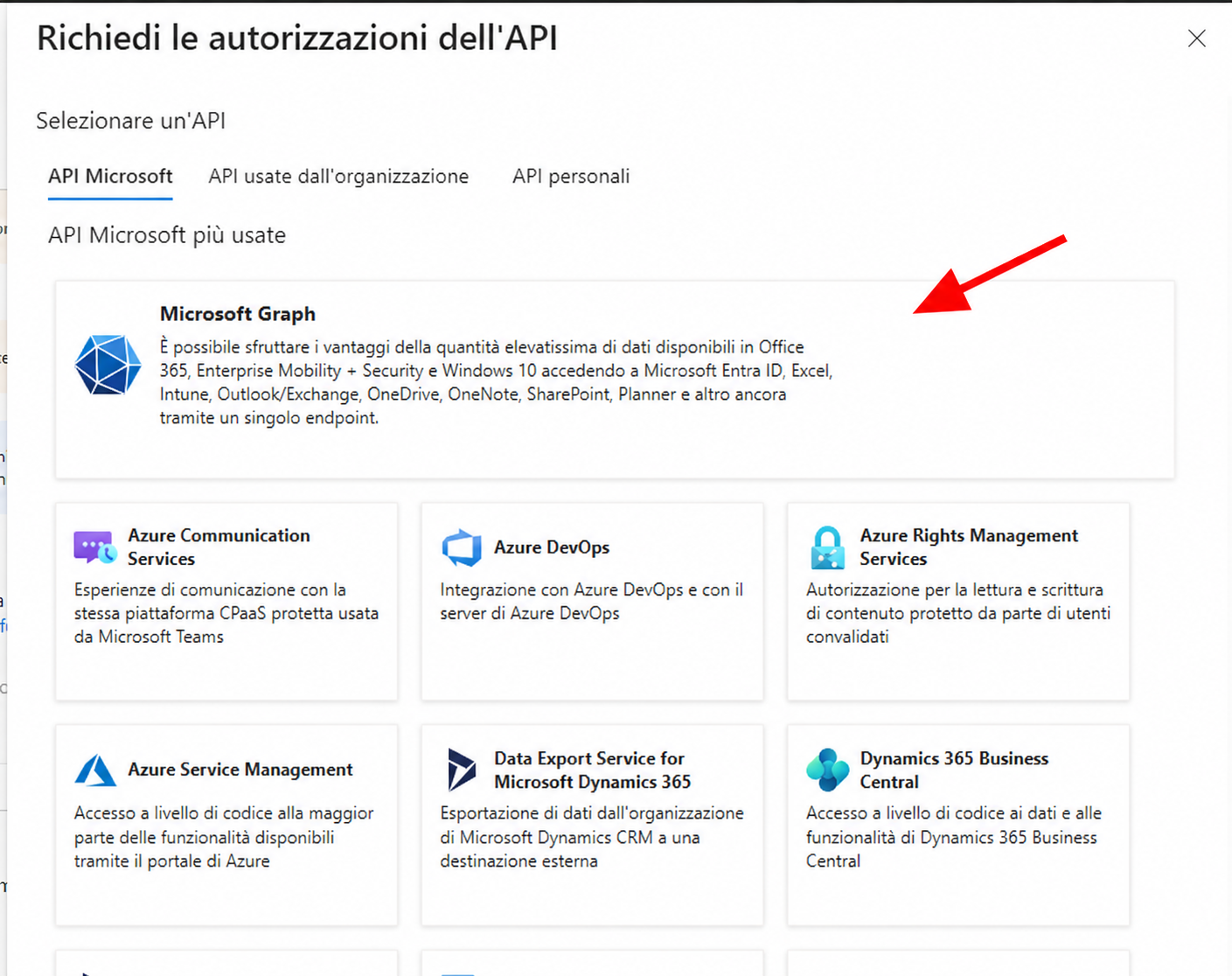Click the 'API Microsoft più usate' heading

[x=167, y=235]
